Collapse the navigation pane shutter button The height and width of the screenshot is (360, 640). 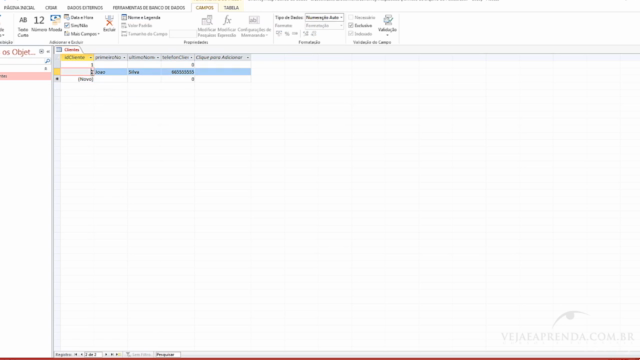(x=48, y=52)
